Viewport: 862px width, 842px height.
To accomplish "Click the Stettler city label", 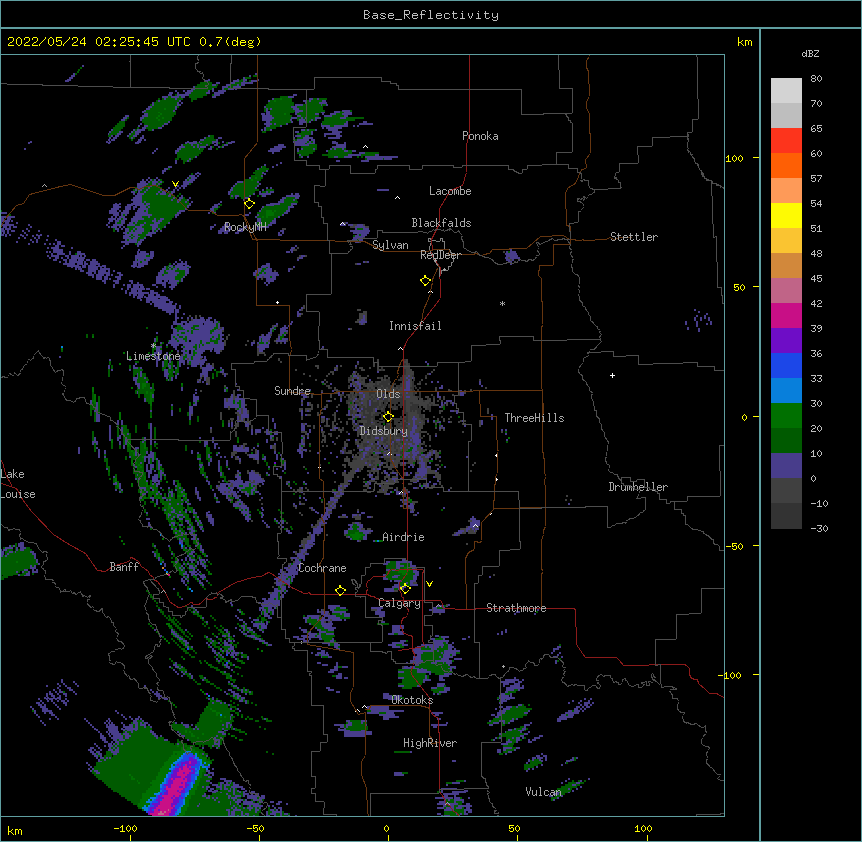I will point(633,237).
